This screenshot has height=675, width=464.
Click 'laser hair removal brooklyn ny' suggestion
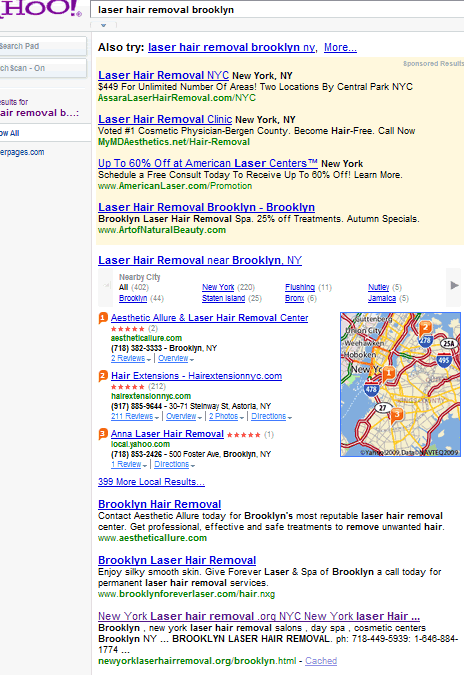click(232, 47)
